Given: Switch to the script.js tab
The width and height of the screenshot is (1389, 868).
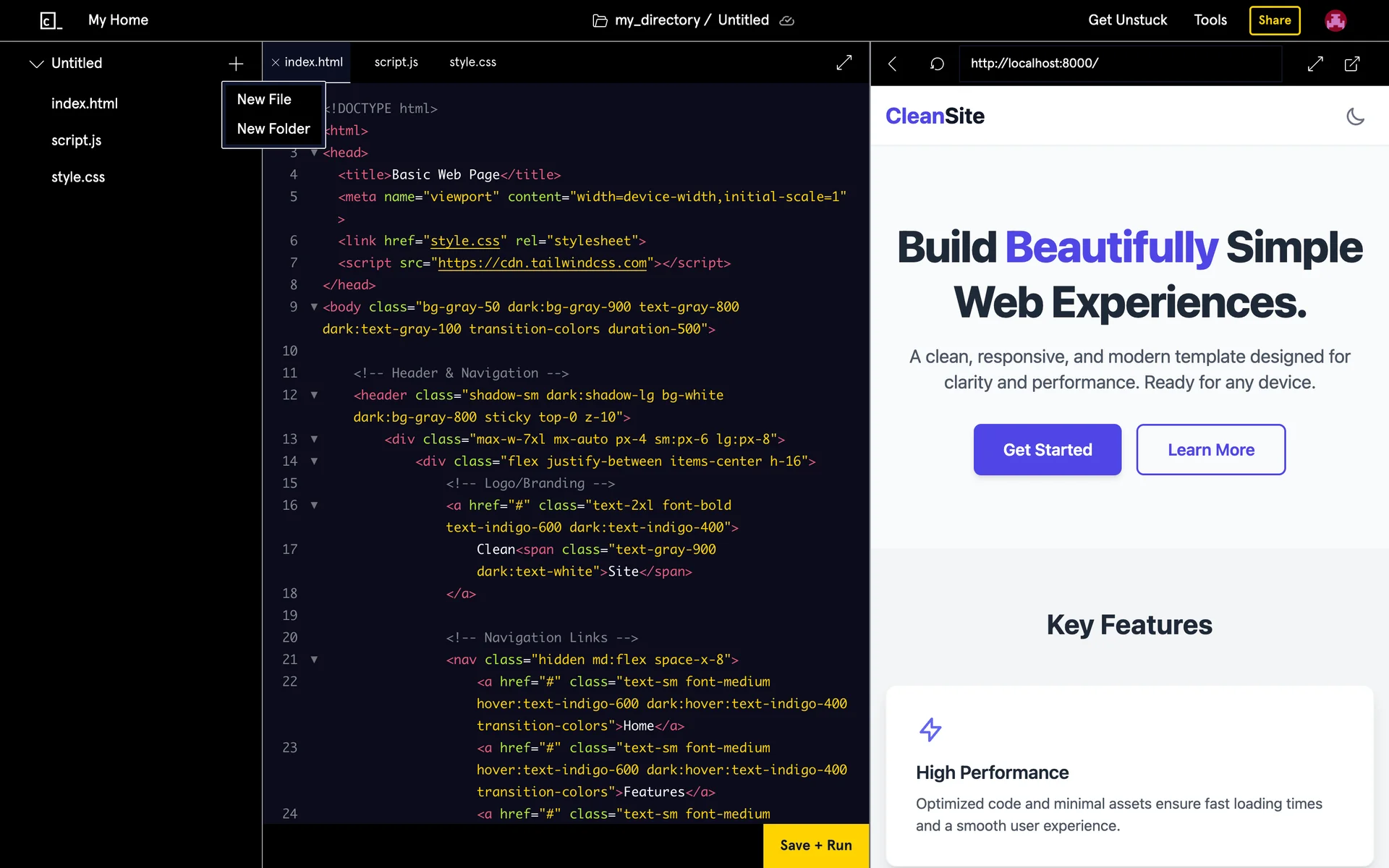Looking at the screenshot, I should coord(396,62).
